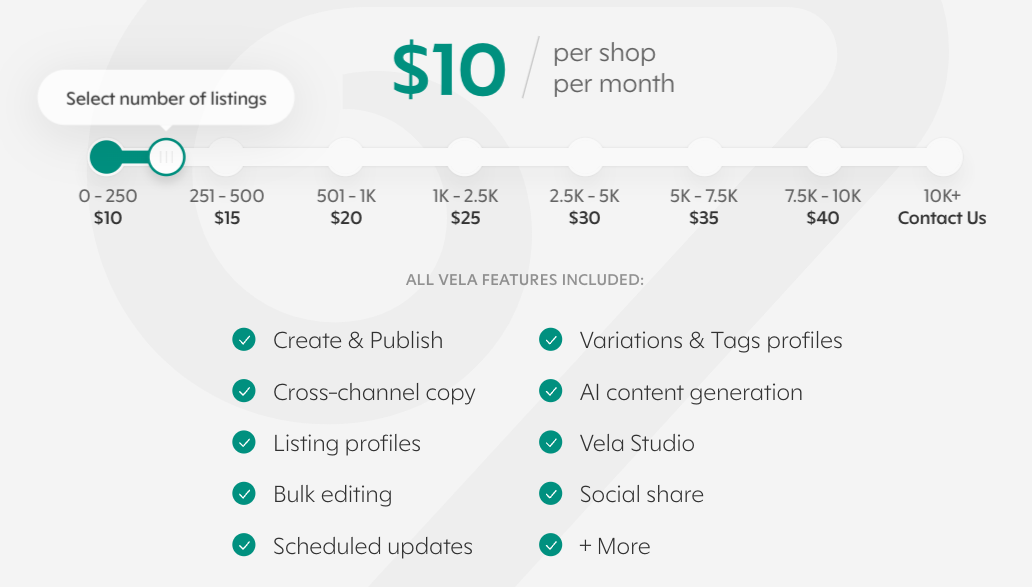
Task: Click the checkmark icon beside Social share
Action: pos(551,494)
